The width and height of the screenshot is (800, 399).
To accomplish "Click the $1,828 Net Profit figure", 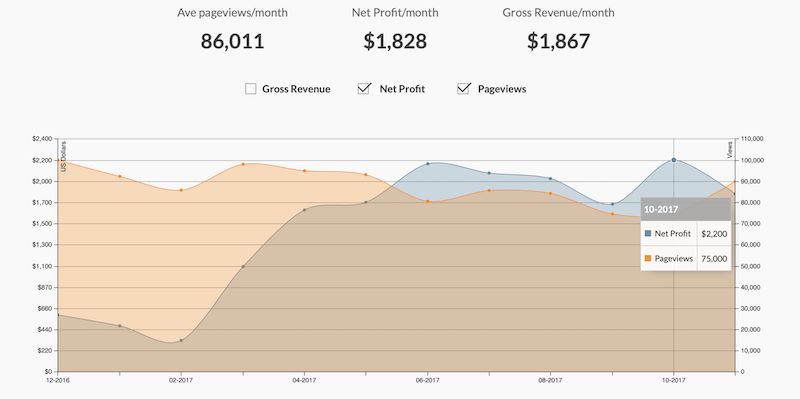I will pyautogui.click(x=395, y=41).
